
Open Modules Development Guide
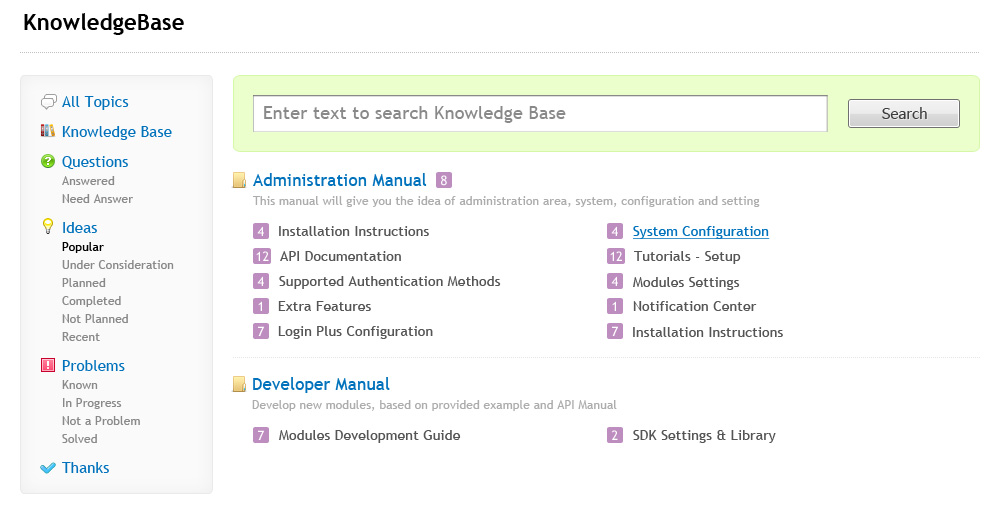pos(369,435)
